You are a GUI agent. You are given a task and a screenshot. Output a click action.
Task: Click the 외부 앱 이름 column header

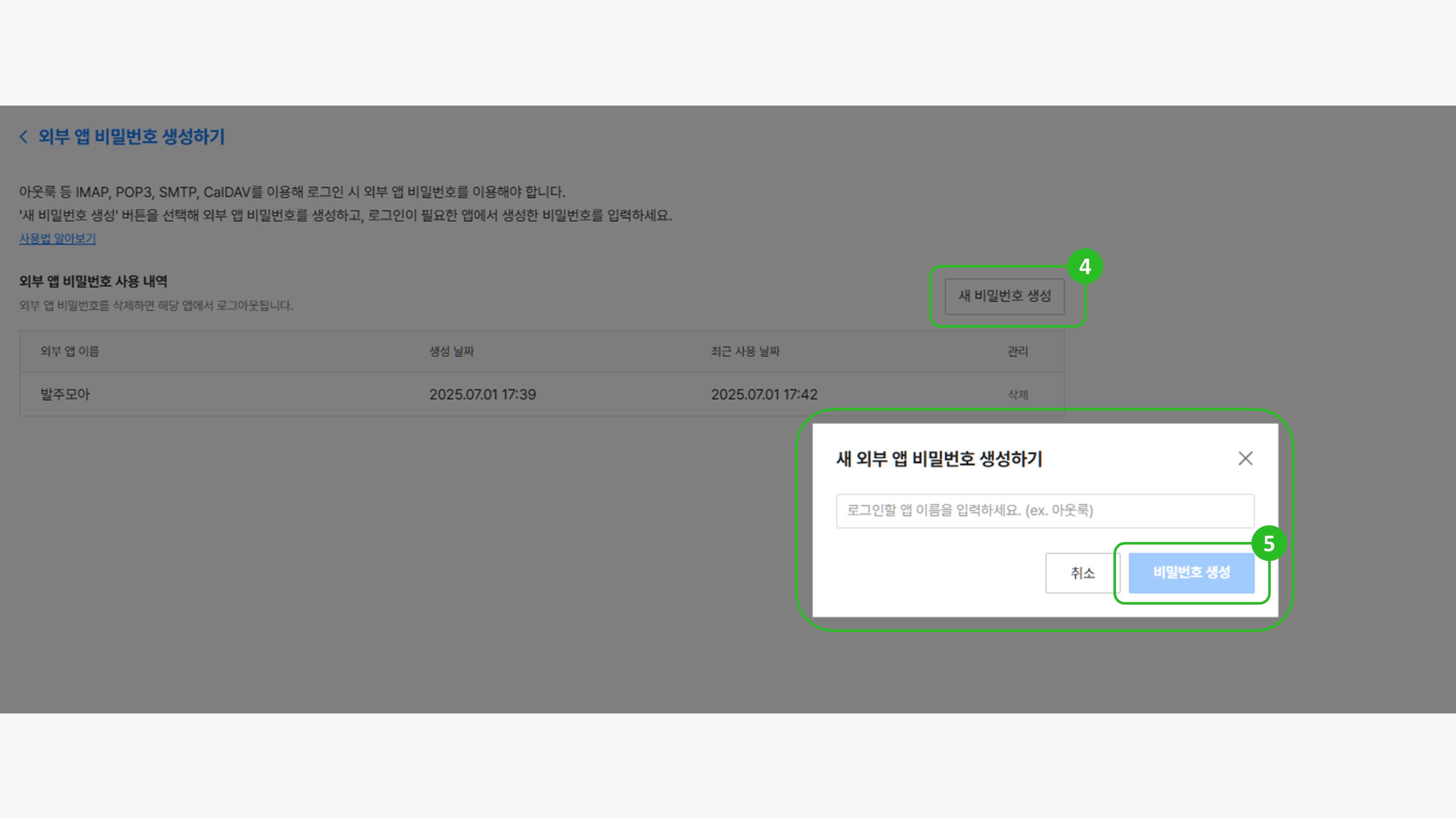click(x=70, y=352)
